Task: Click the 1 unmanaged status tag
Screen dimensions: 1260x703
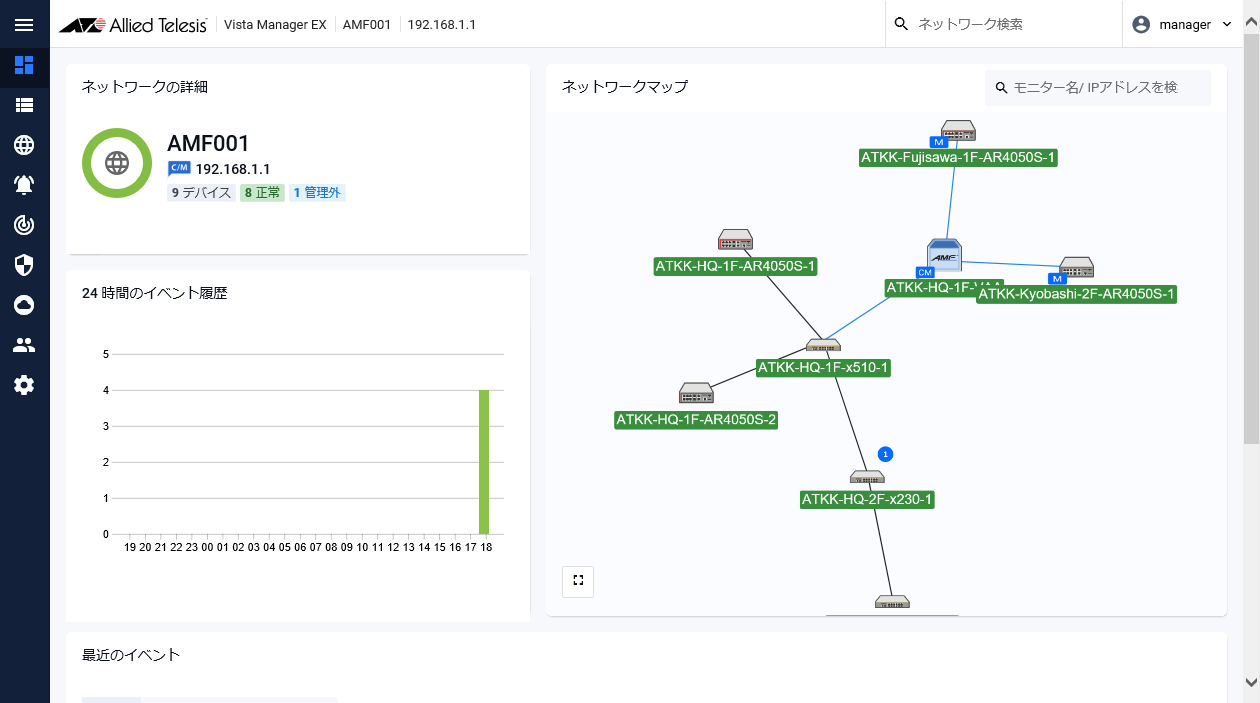Action: coord(317,193)
